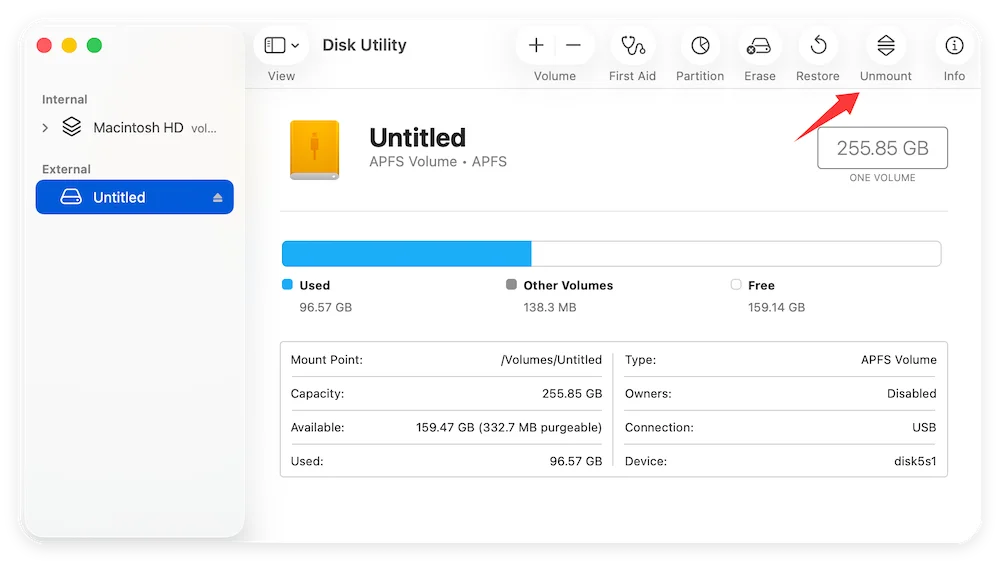
Task: Click the "159.14 GB" Free value
Action: [x=776, y=307]
